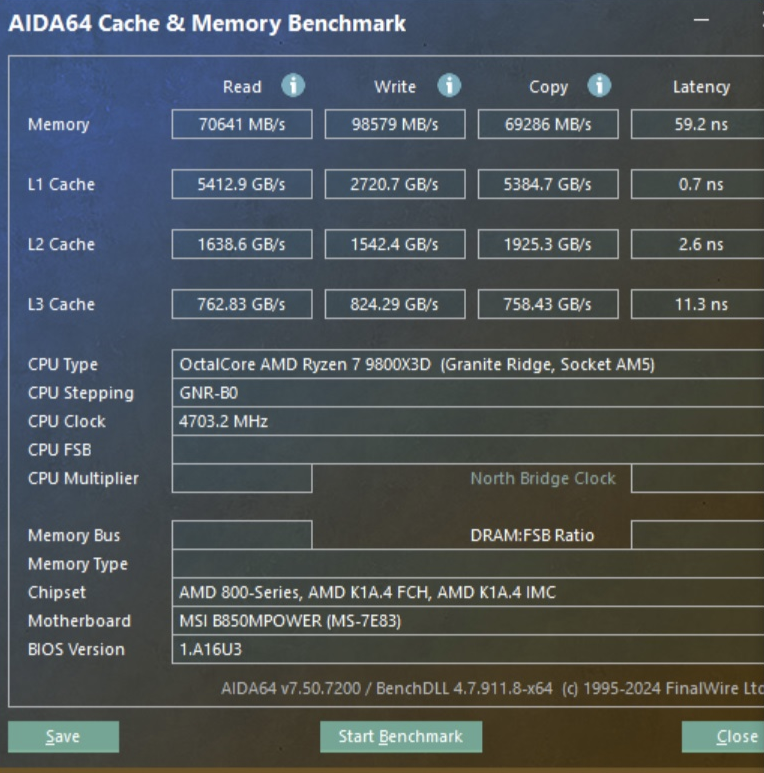The image size is (764, 773).
Task: Select L3 Cache Read 762.83 GB/s
Action: pos(242,304)
